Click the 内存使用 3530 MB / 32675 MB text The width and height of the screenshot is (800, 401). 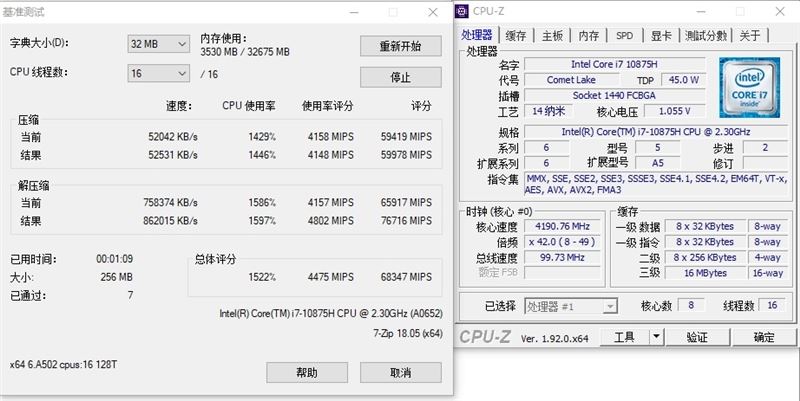(x=245, y=52)
